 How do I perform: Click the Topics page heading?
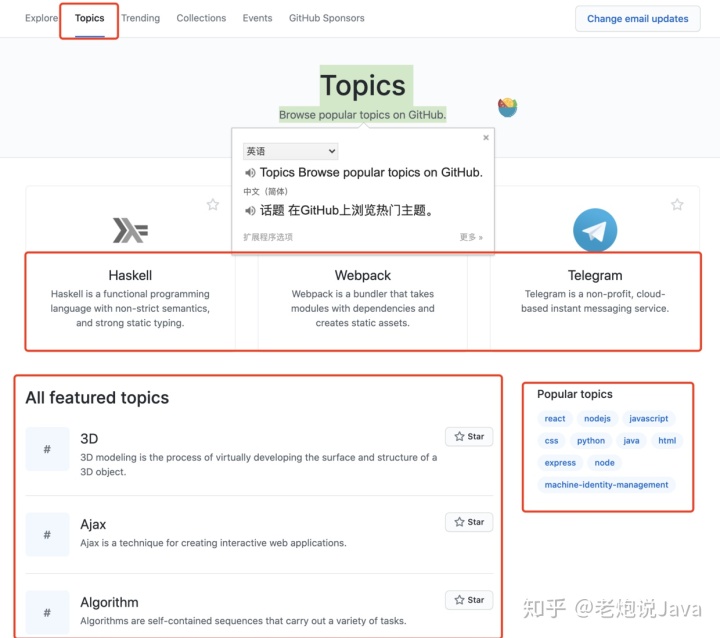click(363, 85)
